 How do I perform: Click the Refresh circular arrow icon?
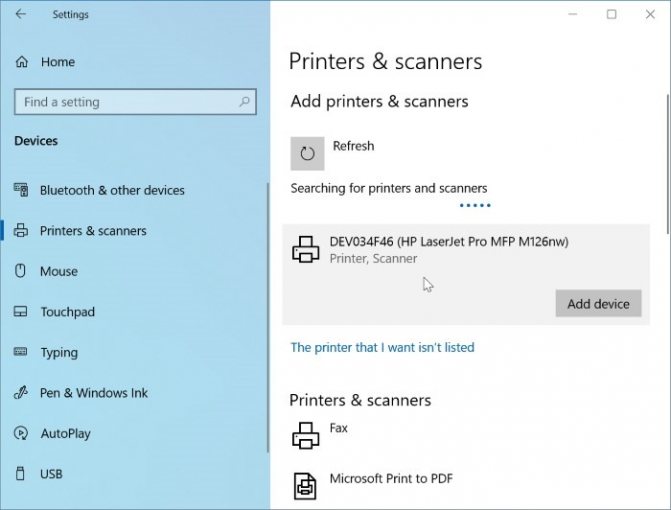307,153
